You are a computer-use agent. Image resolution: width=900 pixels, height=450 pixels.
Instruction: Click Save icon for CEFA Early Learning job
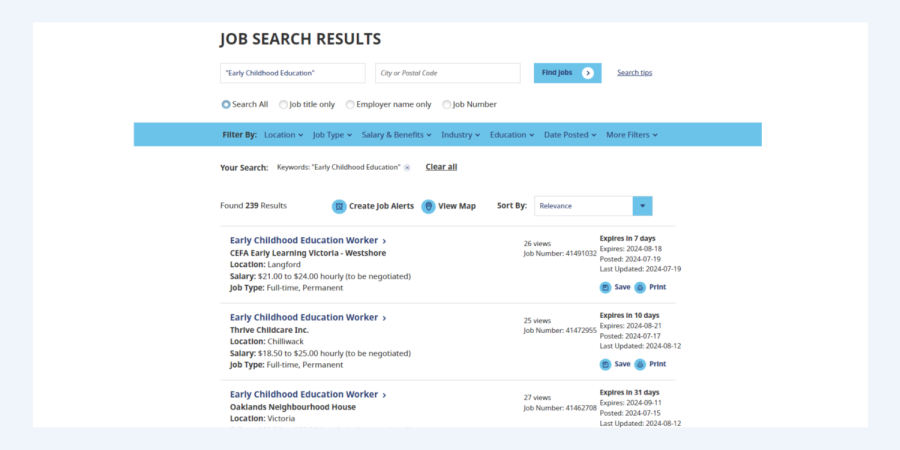coord(605,287)
